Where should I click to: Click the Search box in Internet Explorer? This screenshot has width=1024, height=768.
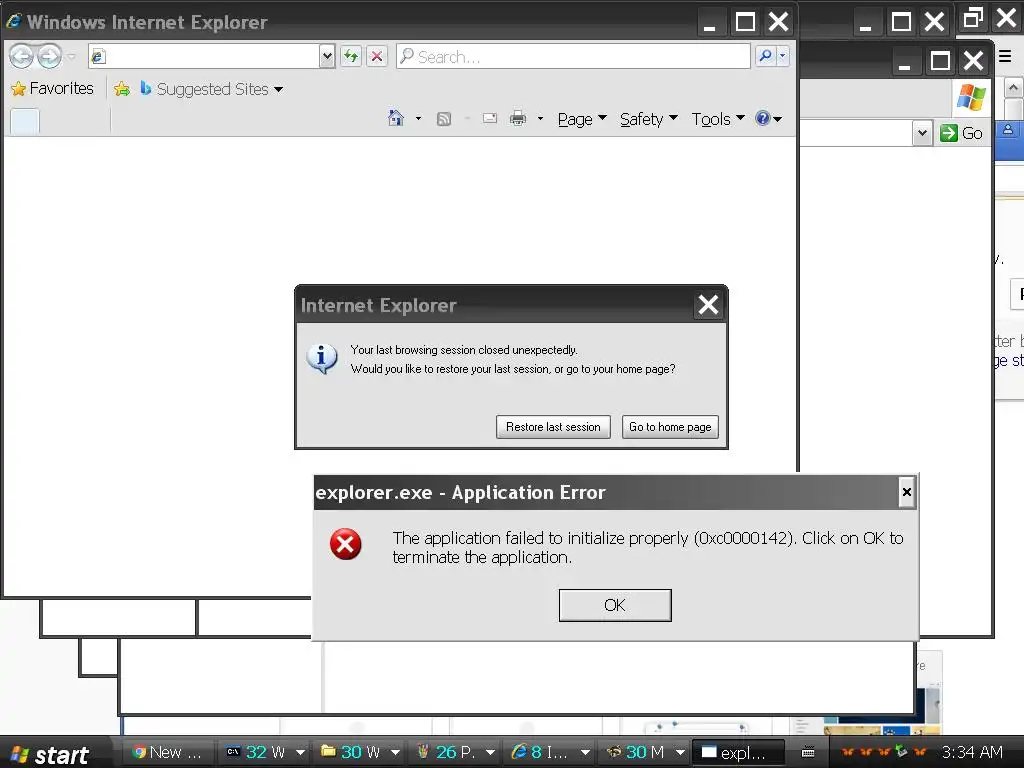(x=573, y=56)
